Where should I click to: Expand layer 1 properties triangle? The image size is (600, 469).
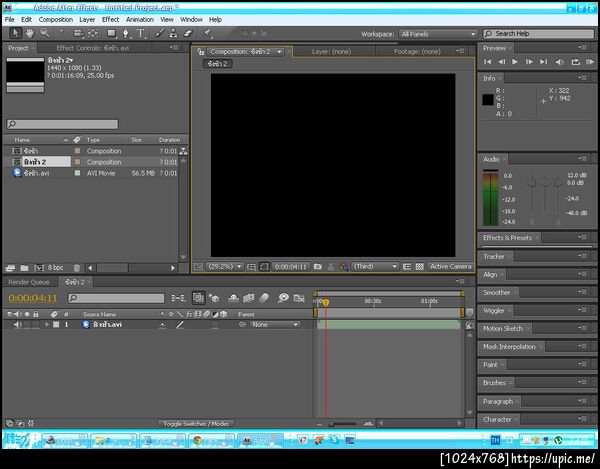click(47, 325)
